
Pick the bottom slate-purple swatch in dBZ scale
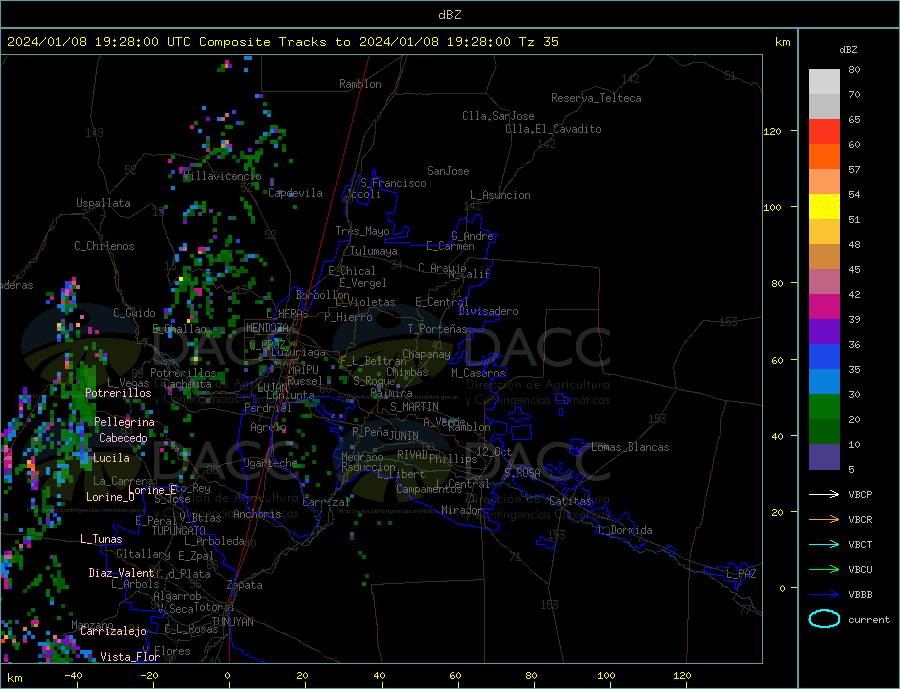point(824,456)
